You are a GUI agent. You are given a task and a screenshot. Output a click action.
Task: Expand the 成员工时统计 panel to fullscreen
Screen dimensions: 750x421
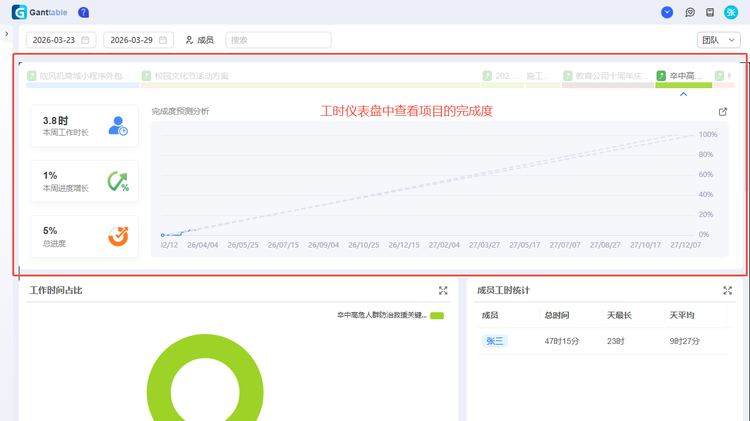[x=728, y=290]
